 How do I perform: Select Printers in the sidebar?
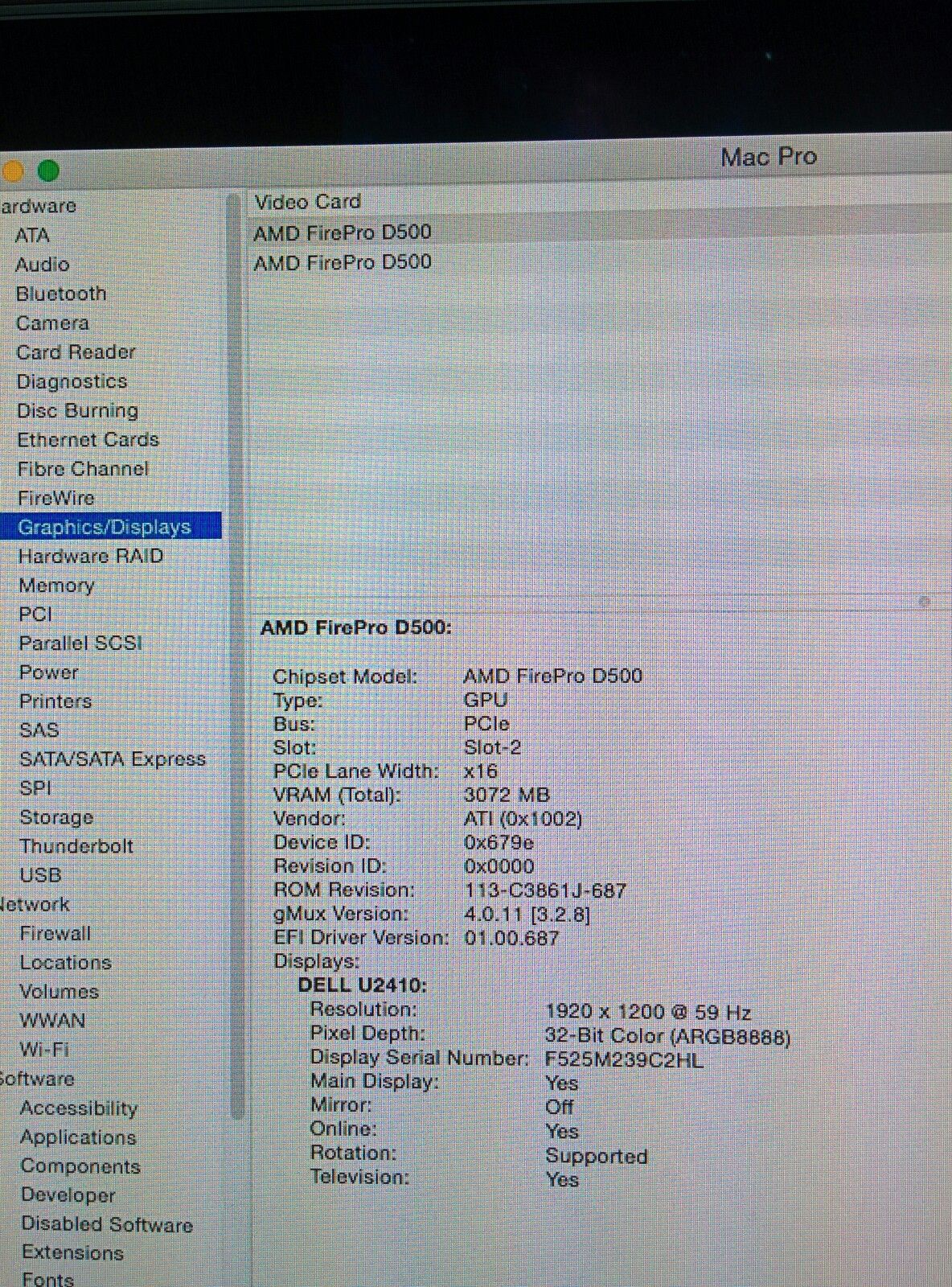click(x=55, y=701)
